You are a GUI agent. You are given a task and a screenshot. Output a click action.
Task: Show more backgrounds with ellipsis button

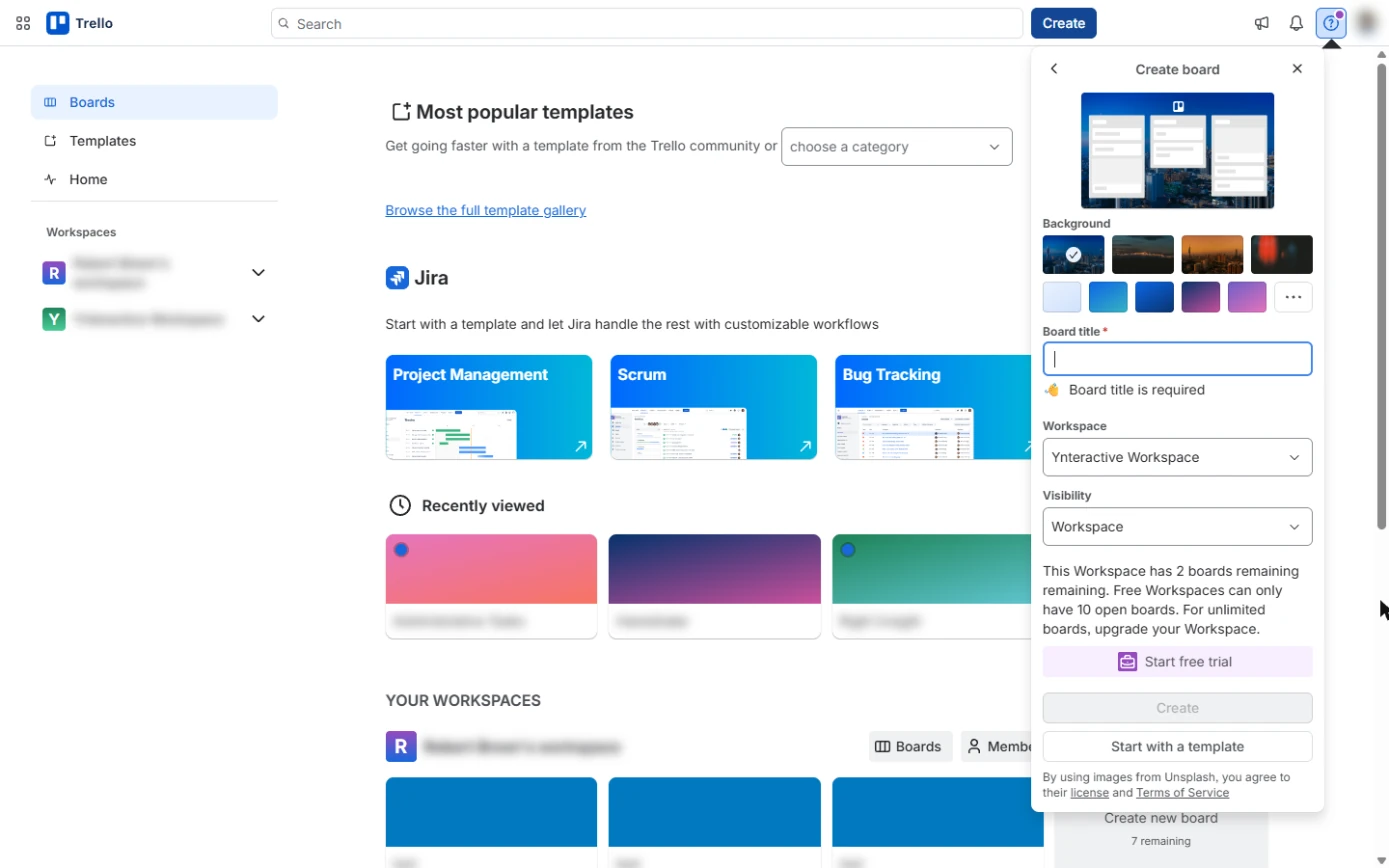point(1294,297)
